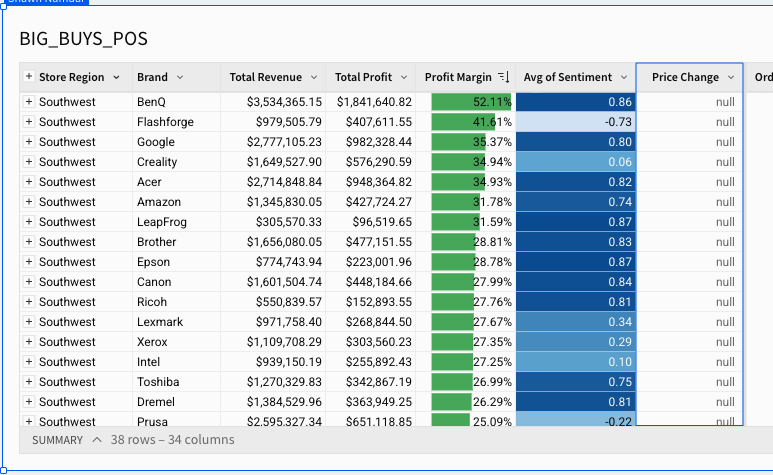773x475 pixels.
Task: Select Ricoh profit margin 27.76% cell
Action: coord(466,302)
